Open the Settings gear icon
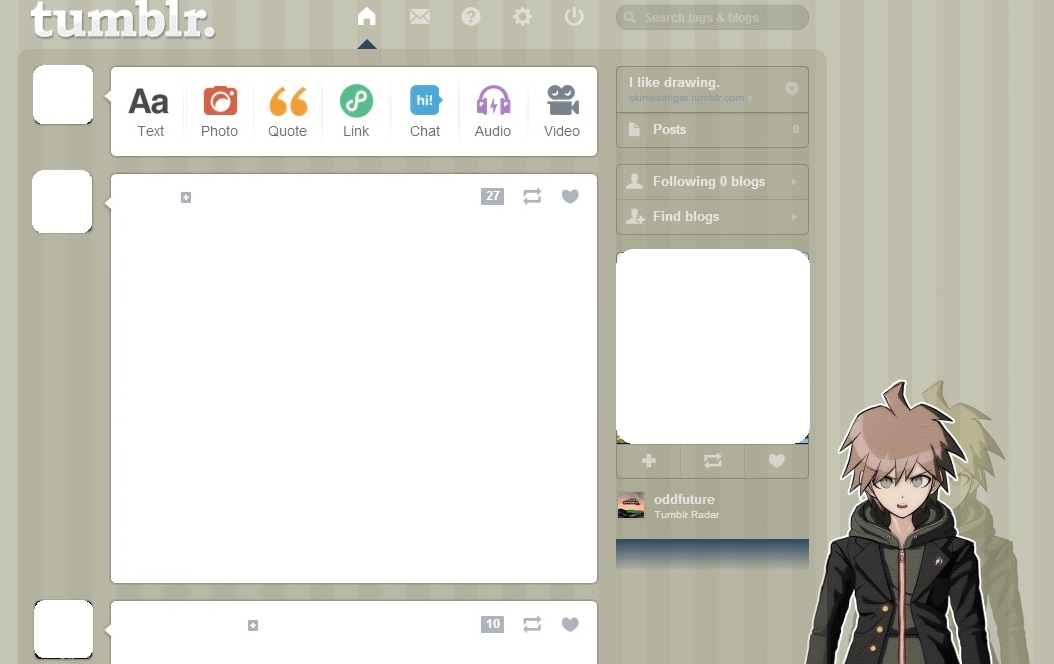The image size is (1054, 664). [522, 16]
